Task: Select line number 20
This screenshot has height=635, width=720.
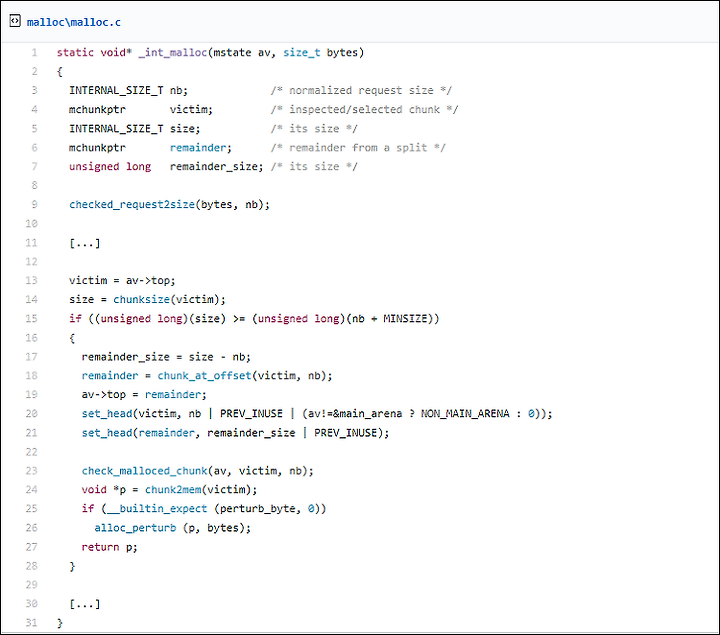Action: [x=31, y=414]
